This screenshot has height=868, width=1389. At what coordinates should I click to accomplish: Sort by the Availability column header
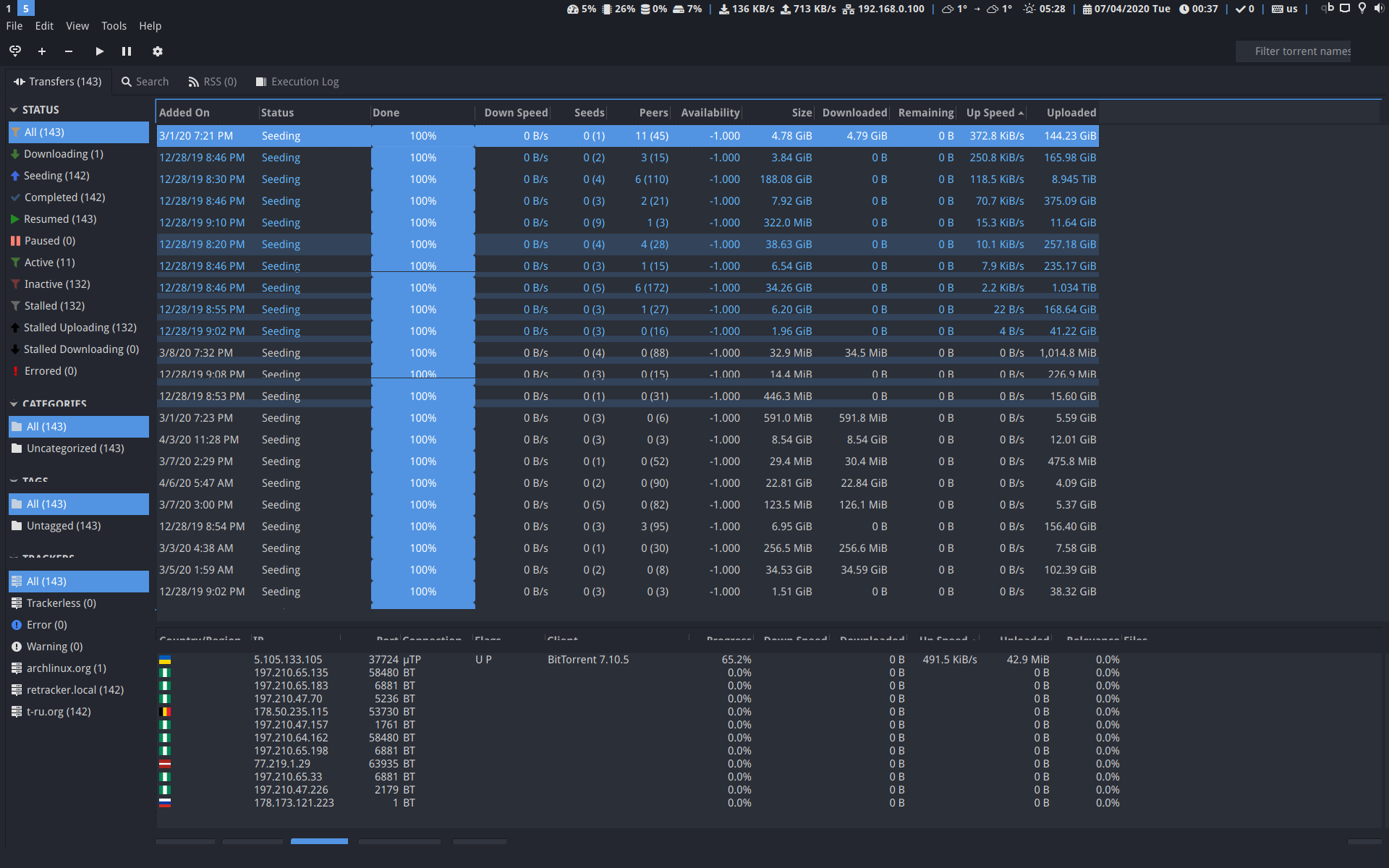click(x=710, y=113)
